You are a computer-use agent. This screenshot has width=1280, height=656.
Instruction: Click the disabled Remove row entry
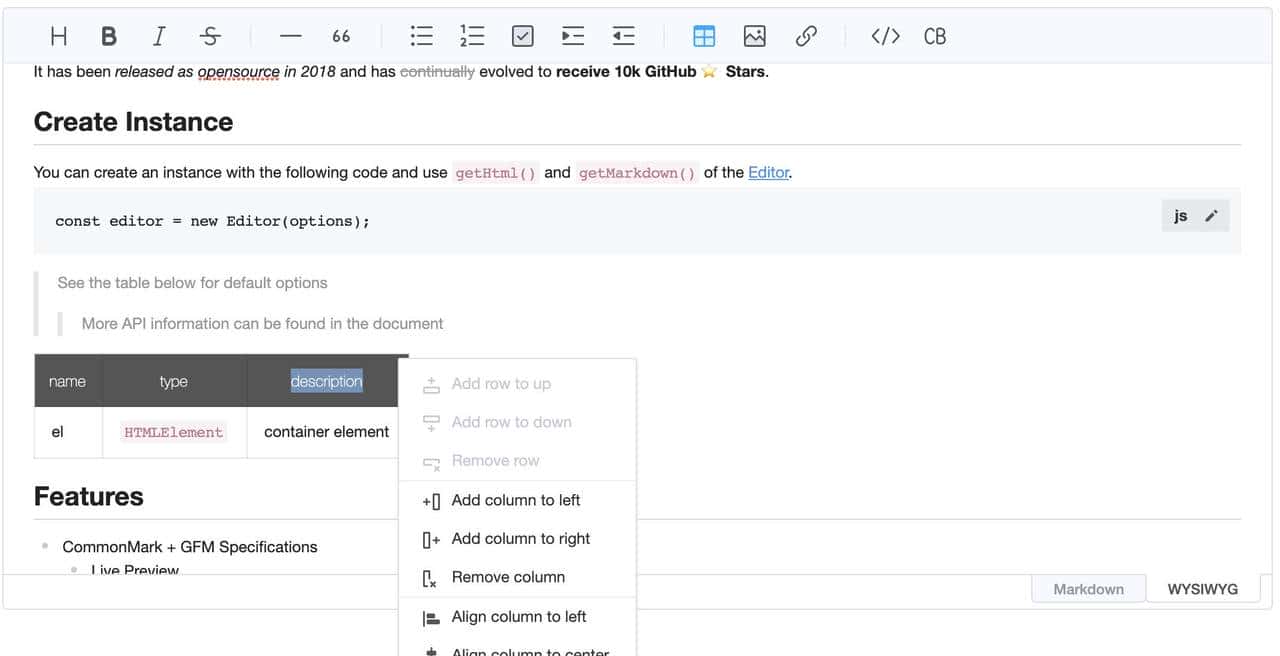point(517,461)
